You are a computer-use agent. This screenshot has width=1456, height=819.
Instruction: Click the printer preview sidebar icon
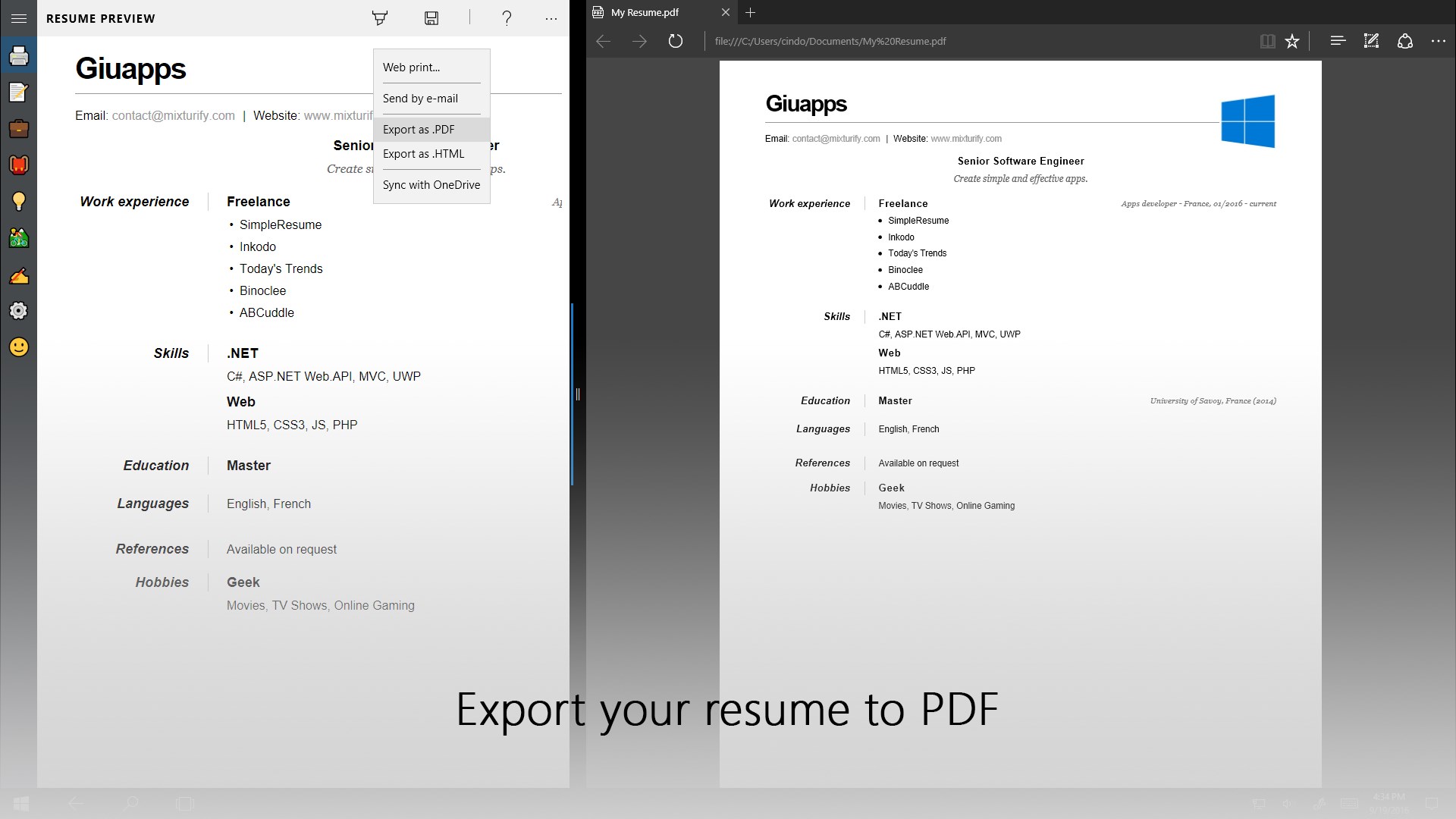click(x=18, y=55)
